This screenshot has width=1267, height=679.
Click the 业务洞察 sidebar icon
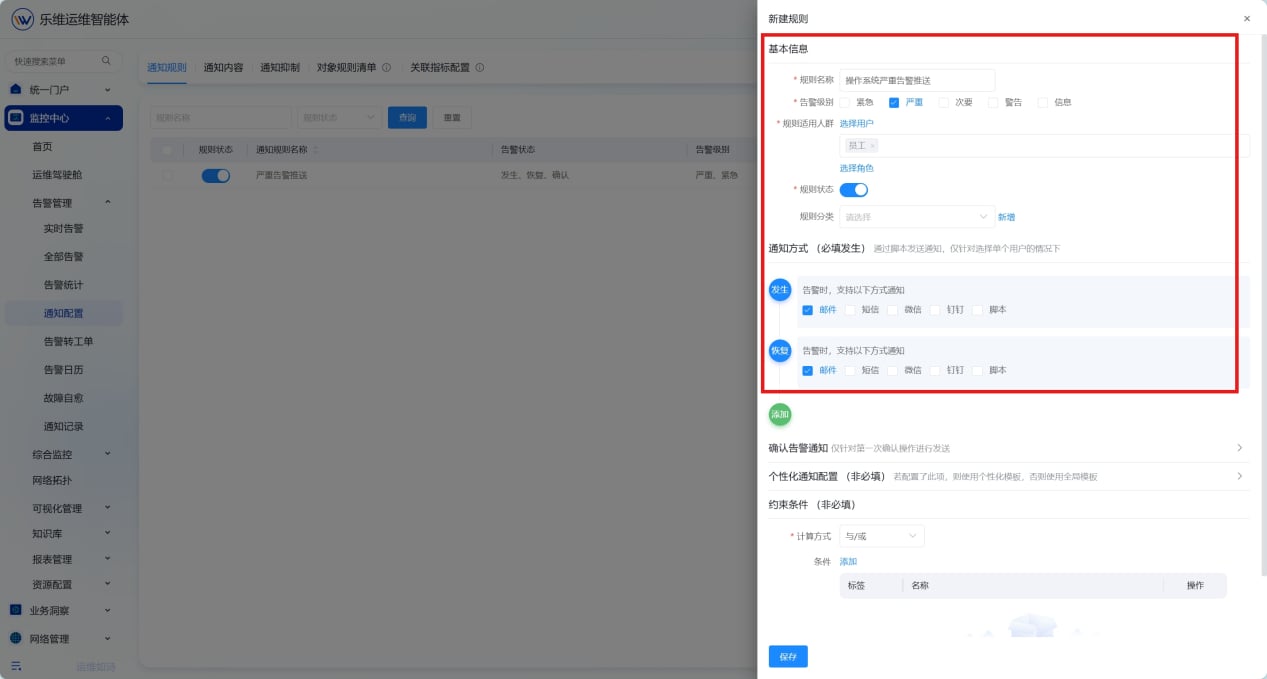15,610
